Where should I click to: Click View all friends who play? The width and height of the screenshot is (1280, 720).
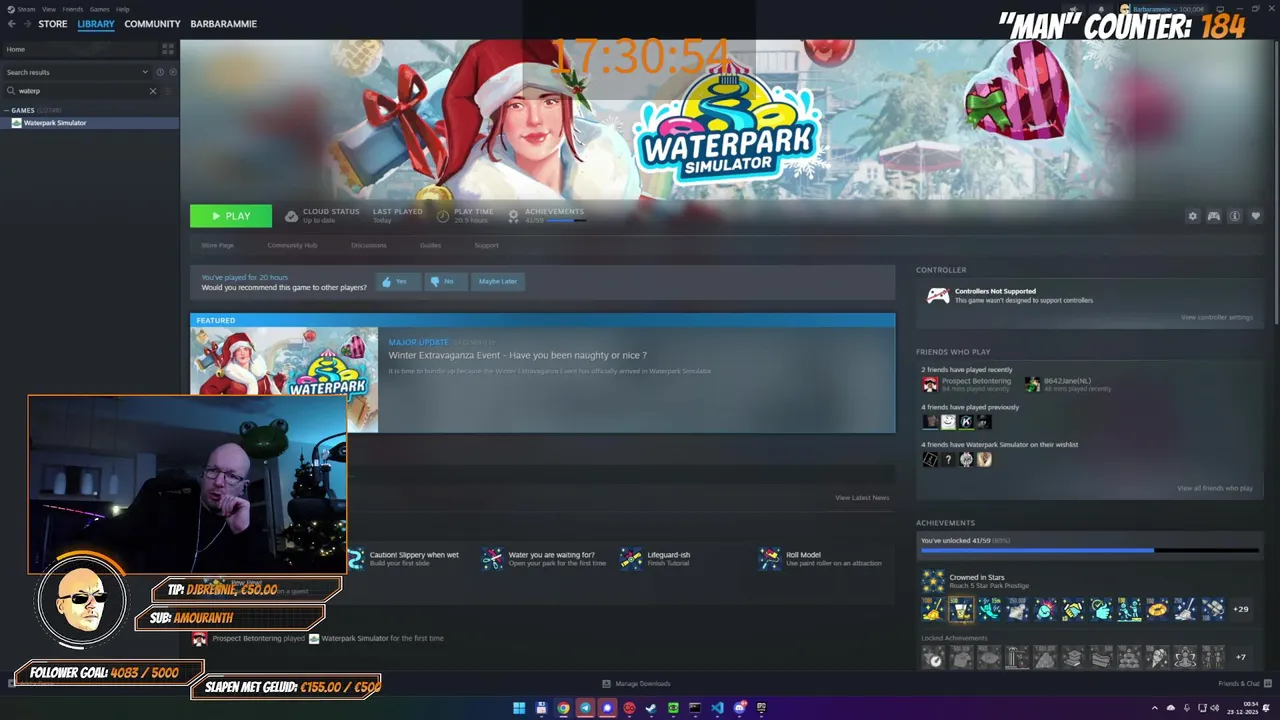[x=1215, y=488]
